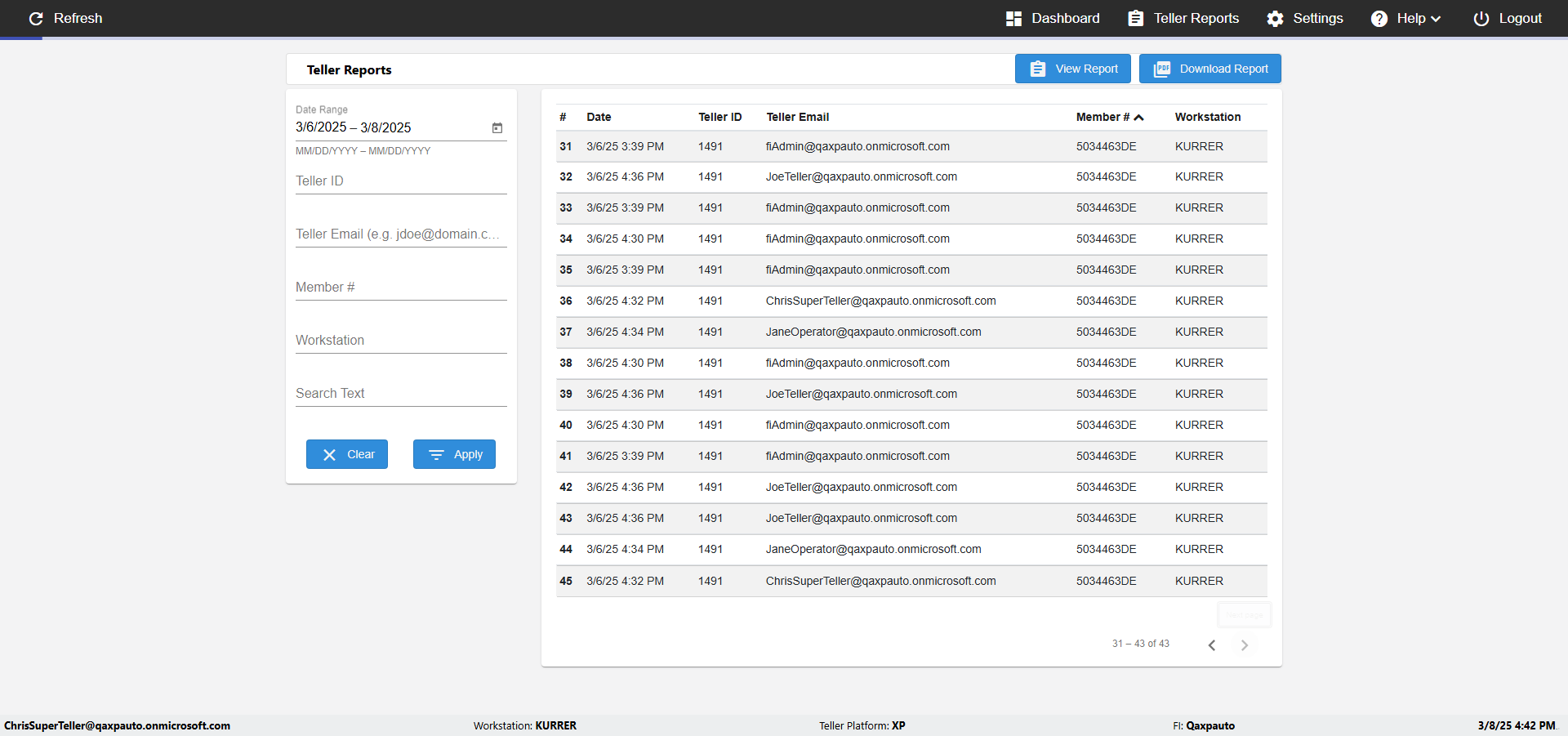Focus the Workstation filter field
Image resolution: width=1568 pixels, height=736 pixels.
(401, 340)
